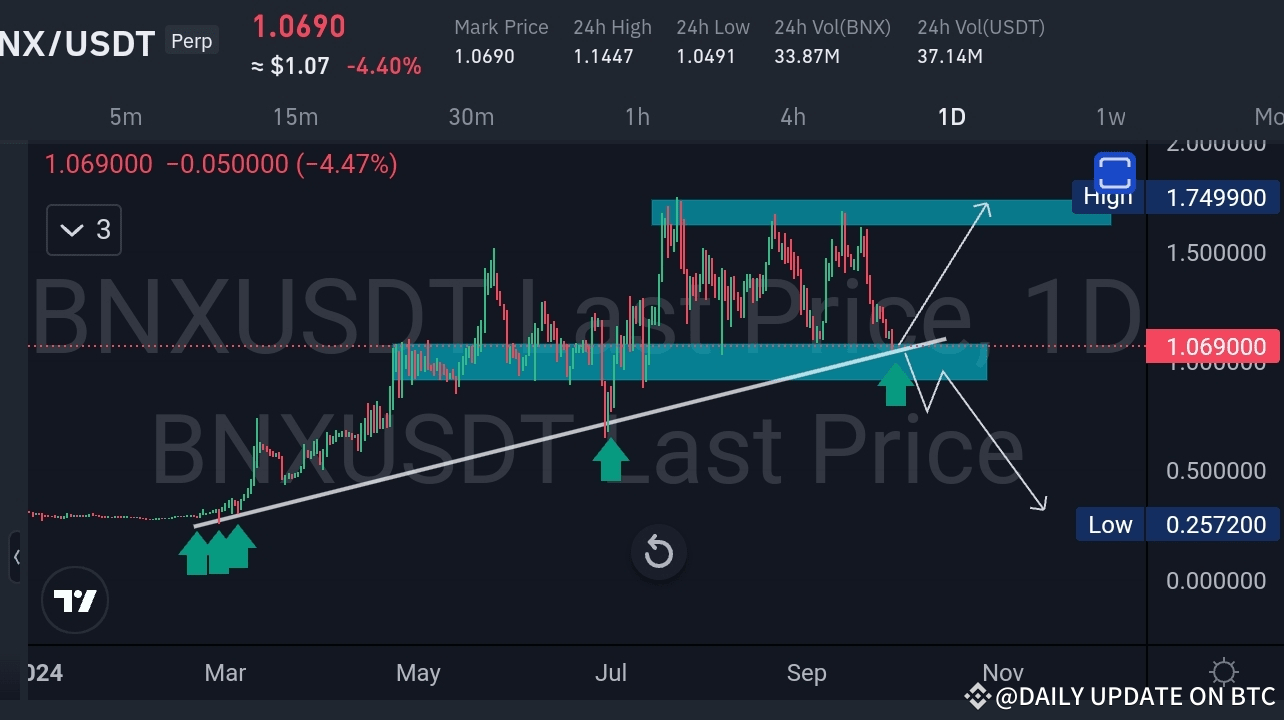The height and width of the screenshot is (720, 1284).
Task: Click the Perp contract label
Action: 191,41
